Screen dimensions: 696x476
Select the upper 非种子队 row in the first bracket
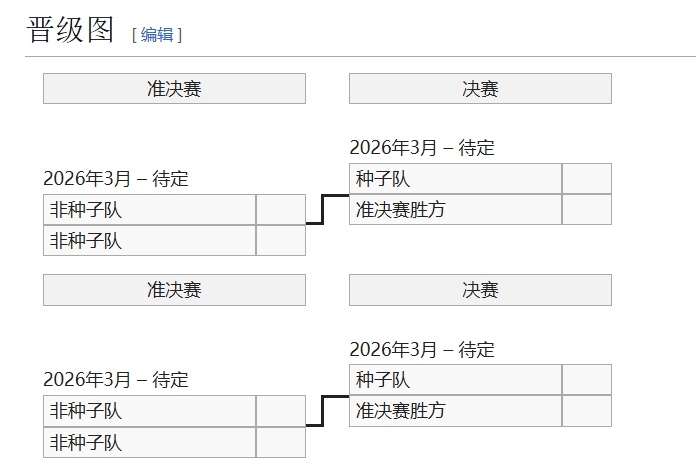point(149,210)
